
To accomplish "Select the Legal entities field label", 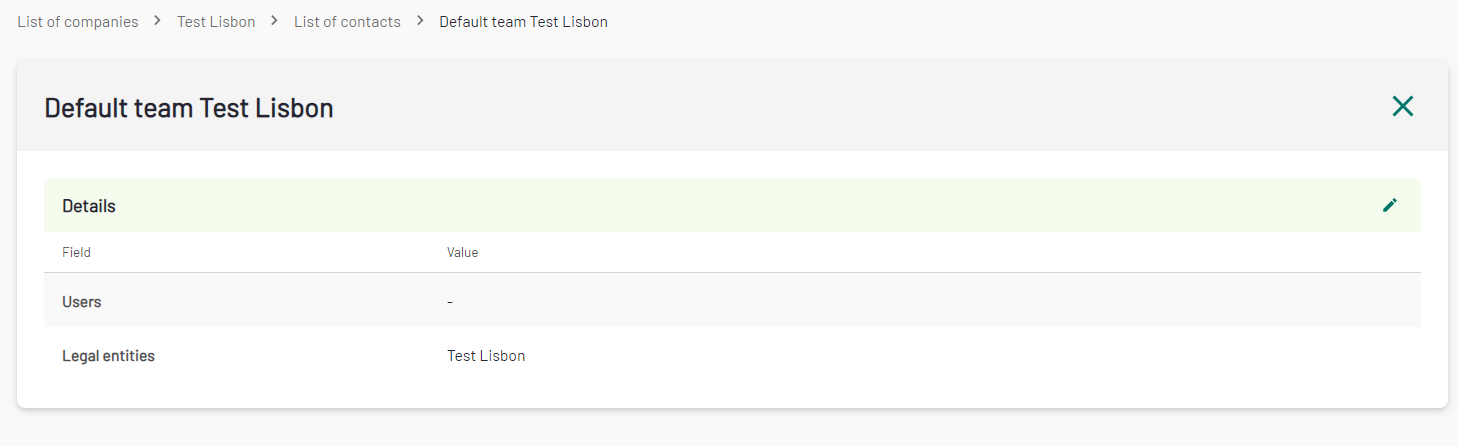I will click(108, 355).
